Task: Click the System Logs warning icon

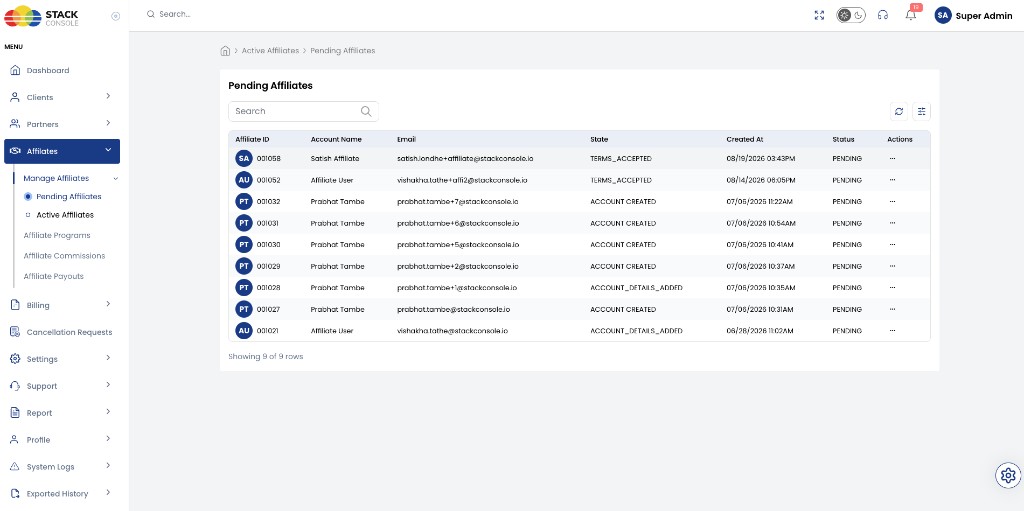Action: [x=15, y=467]
